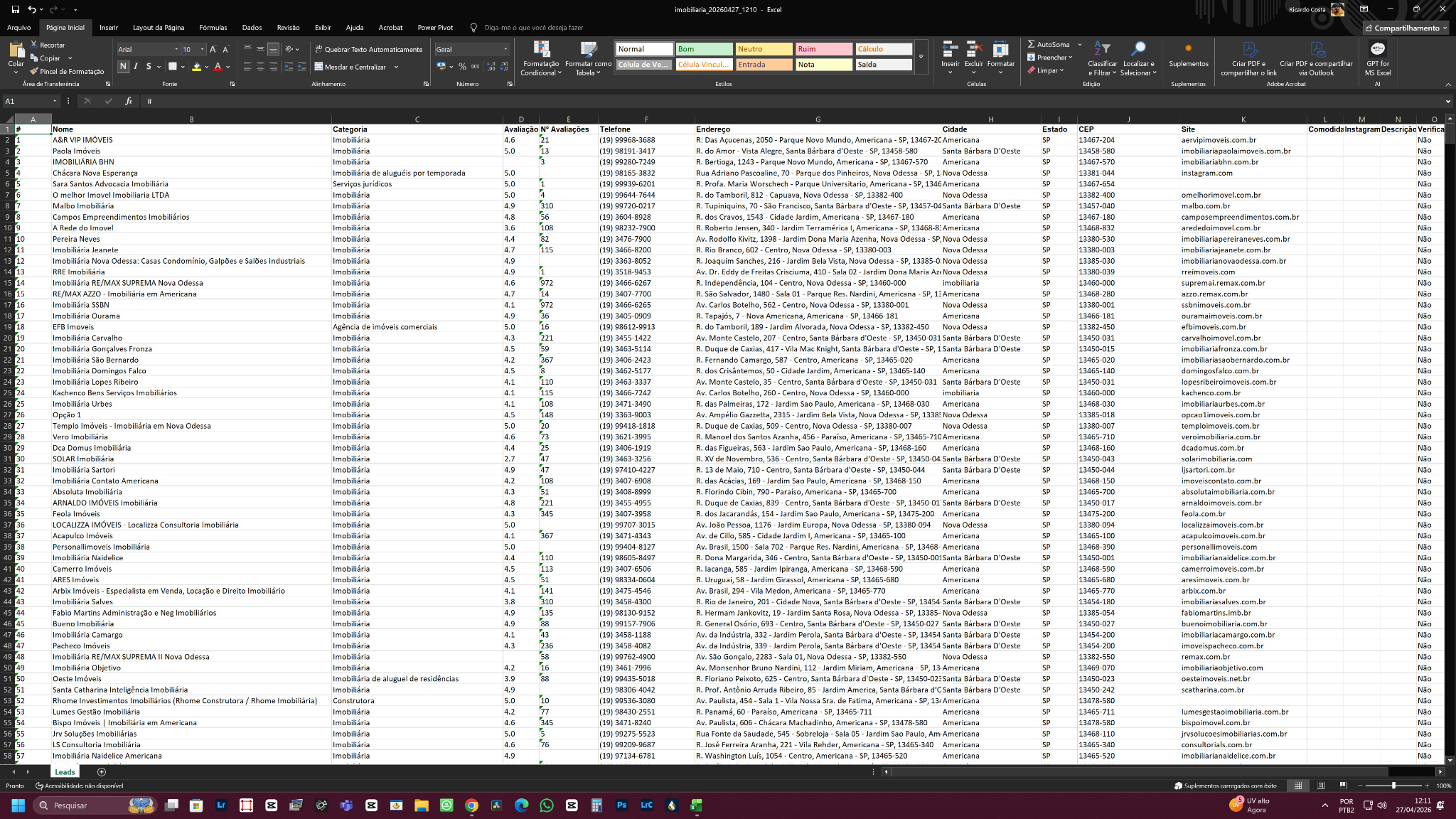Switch to Normal view in status bar

click(x=1298, y=786)
